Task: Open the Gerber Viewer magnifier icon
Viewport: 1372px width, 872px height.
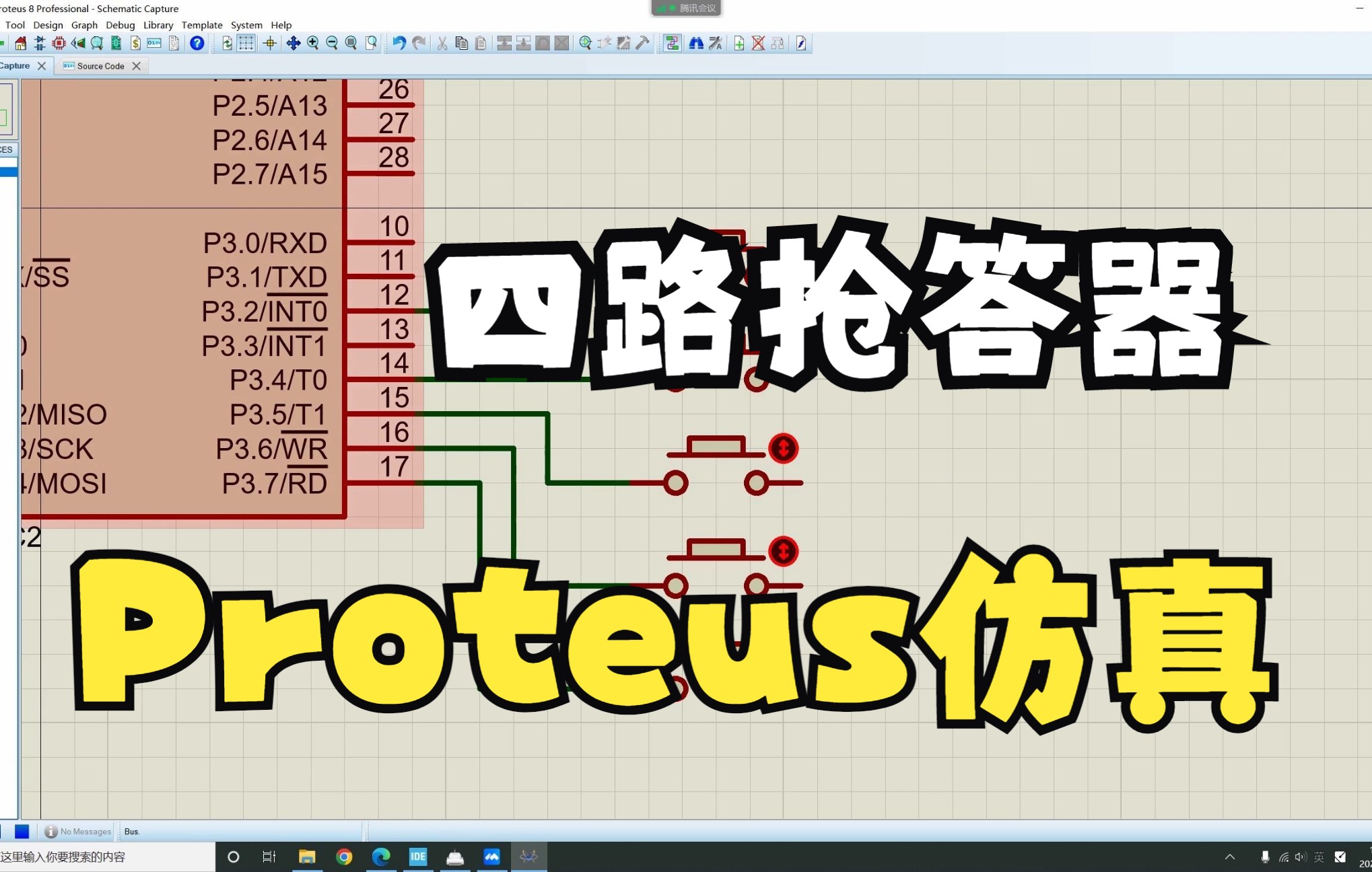Action: click(x=97, y=44)
